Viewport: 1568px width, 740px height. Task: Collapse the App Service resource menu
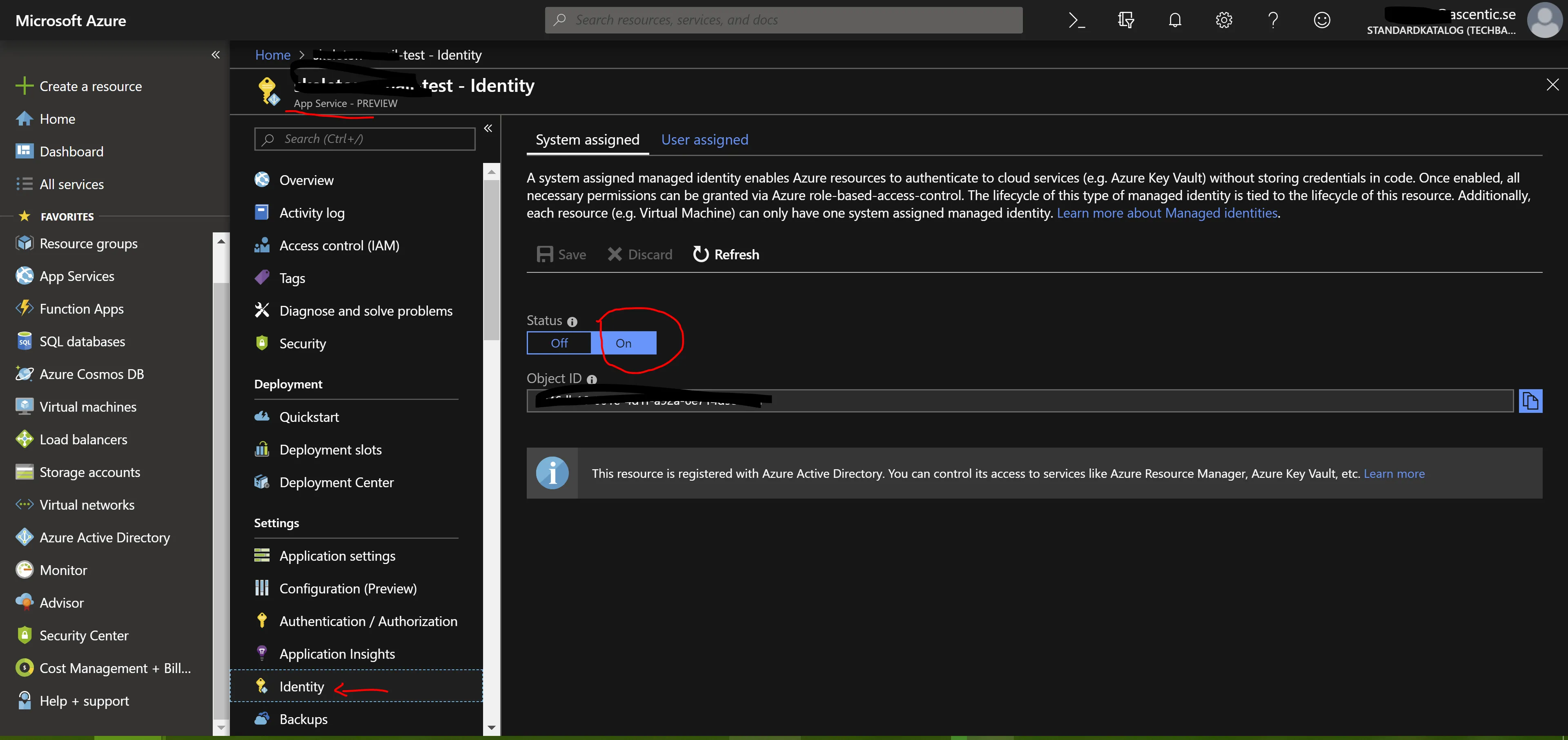point(488,128)
